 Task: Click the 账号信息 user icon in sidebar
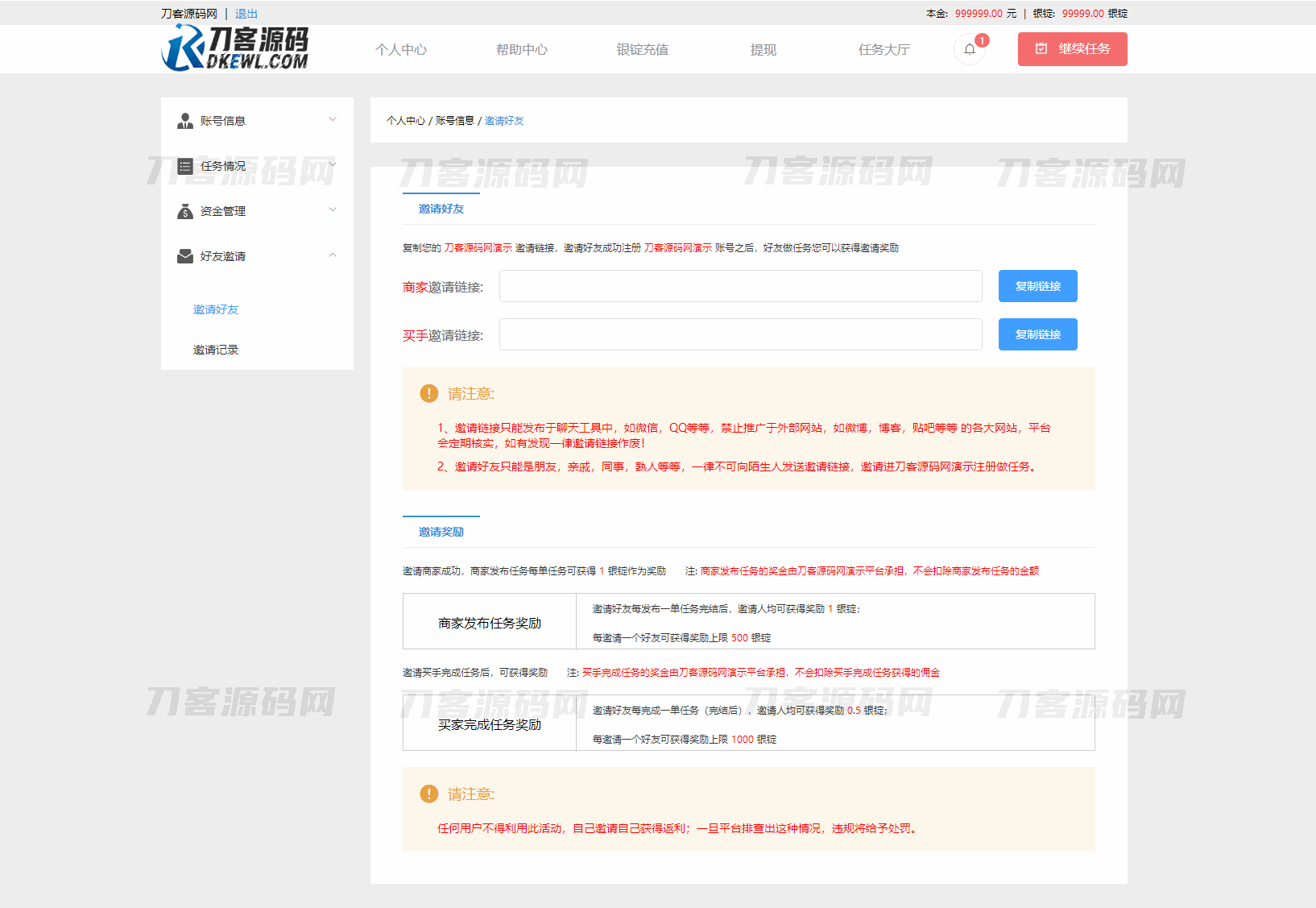click(184, 121)
